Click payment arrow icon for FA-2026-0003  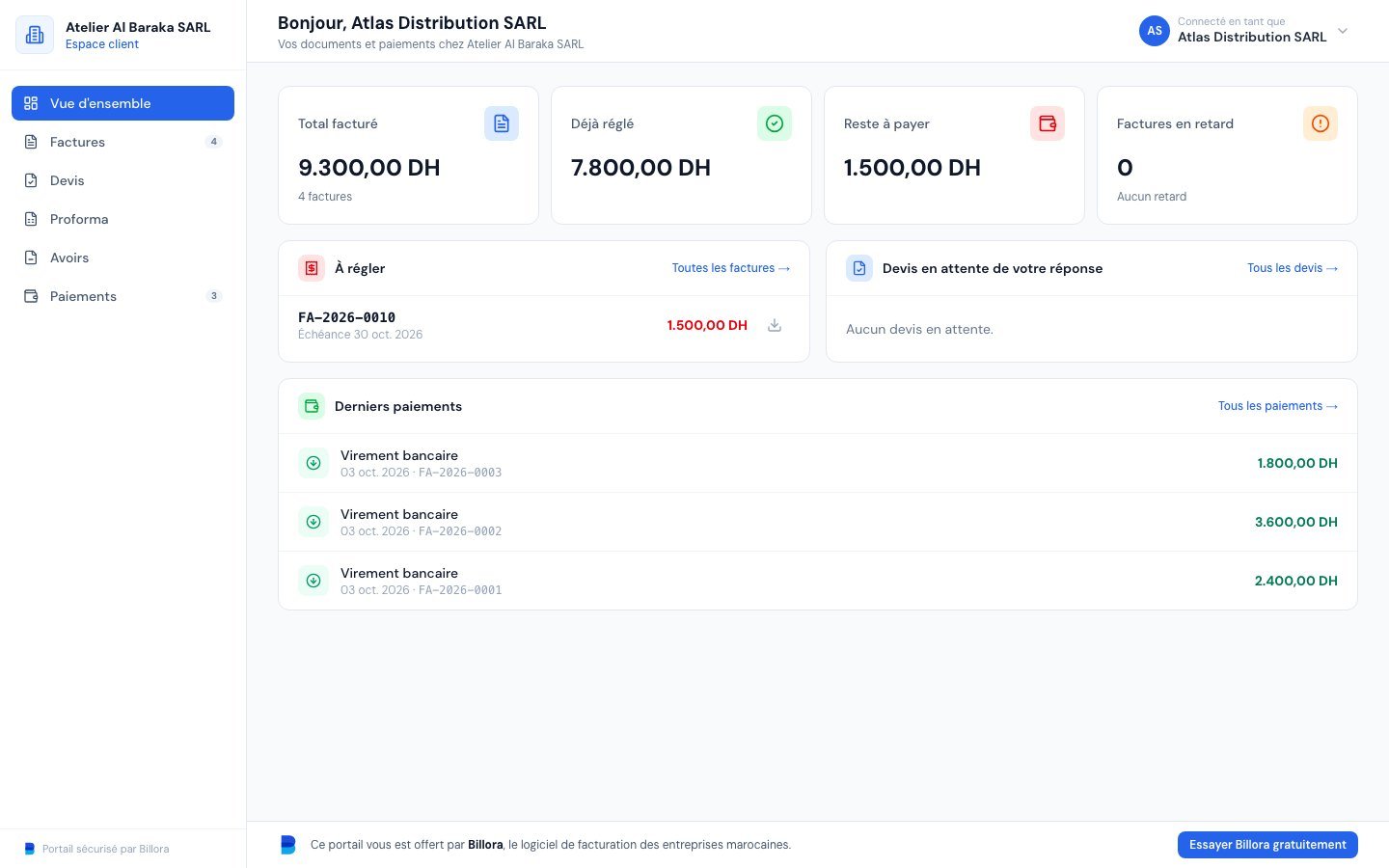point(313,463)
